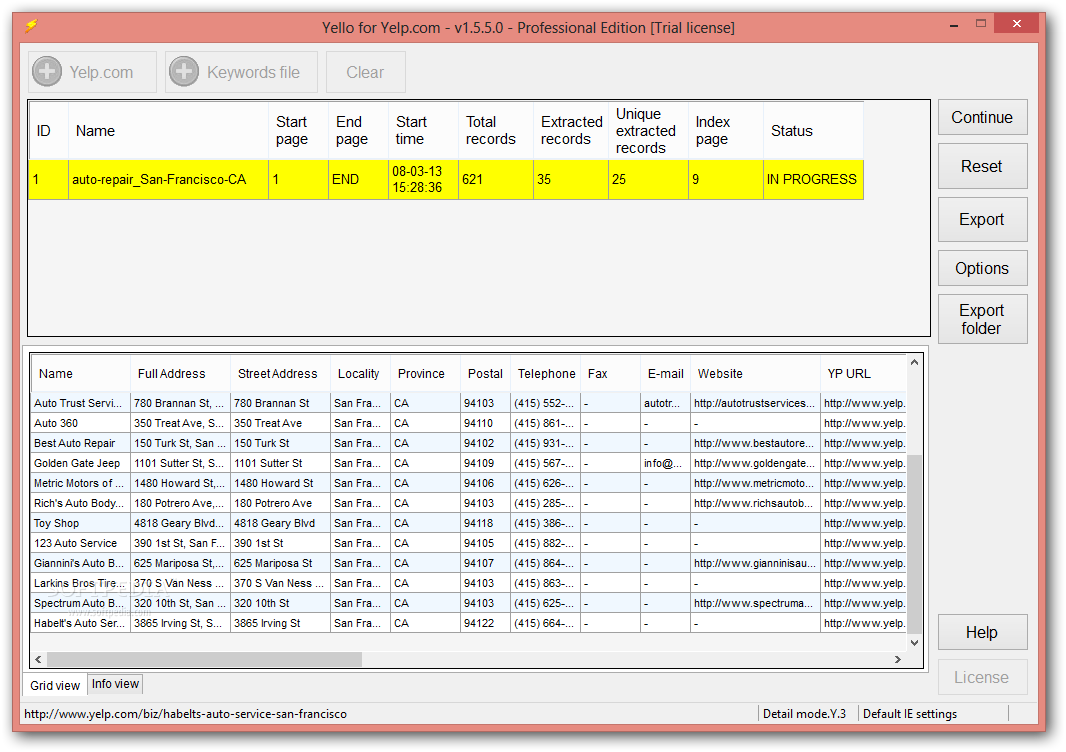Click the Unique extracted records column header
This screenshot has height=752, width=1066.
pyautogui.click(x=648, y=131)
